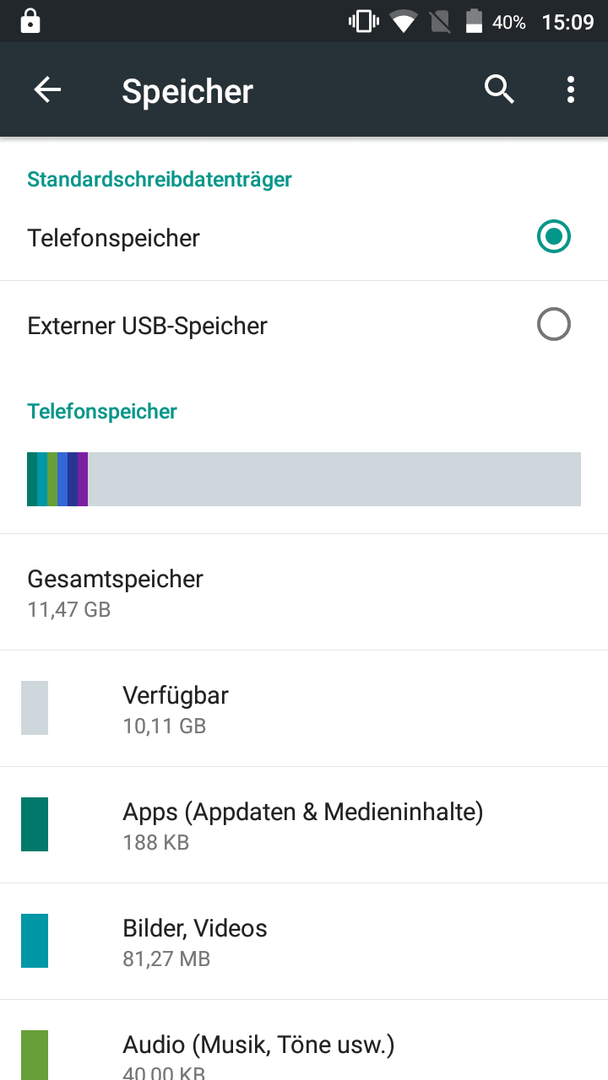Tap the dark green Apps color swatch
Screen dimensions: 608x1080
coord(34,824)
